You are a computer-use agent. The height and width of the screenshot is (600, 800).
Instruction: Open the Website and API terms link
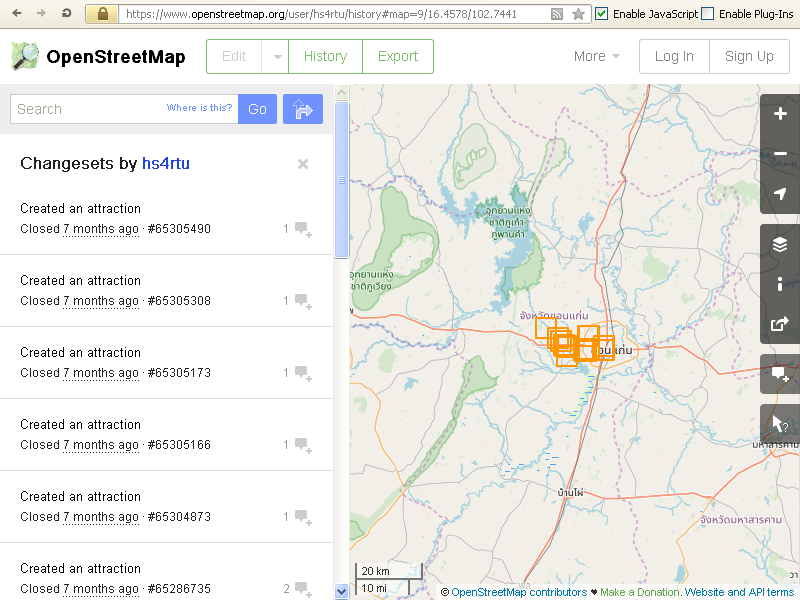click(739, 592)
